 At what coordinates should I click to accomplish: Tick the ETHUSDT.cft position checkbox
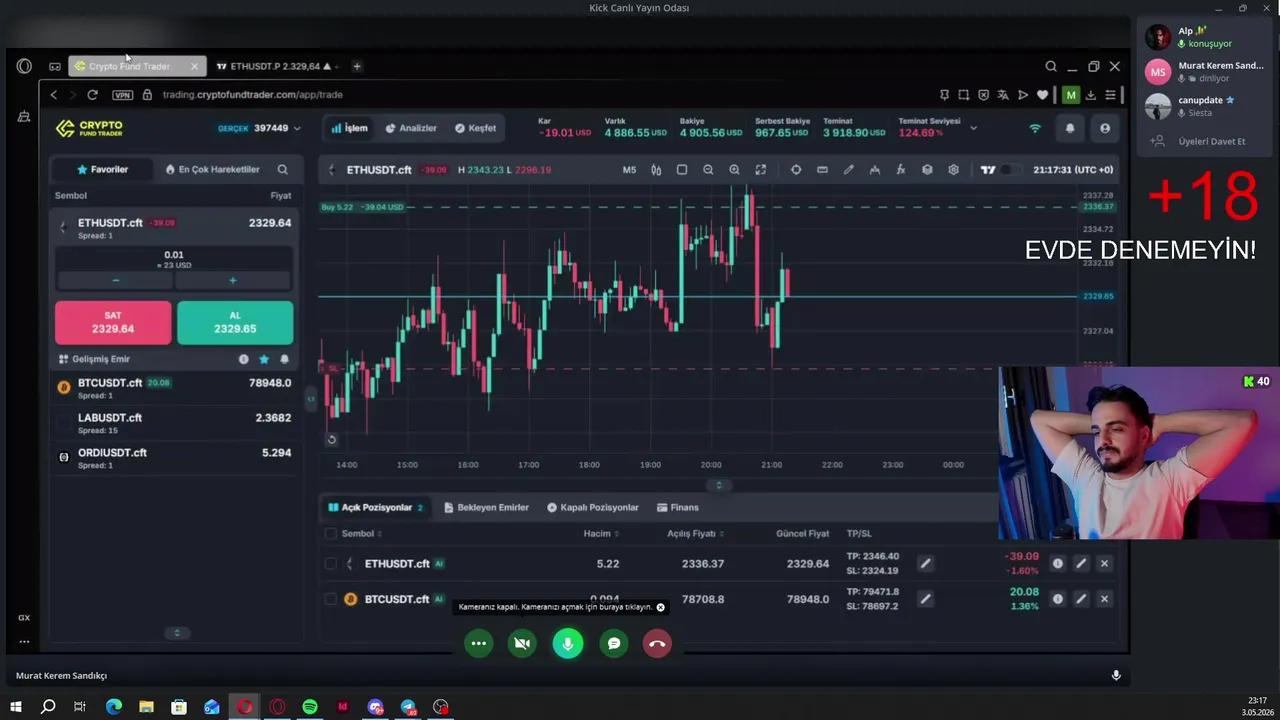331,564
